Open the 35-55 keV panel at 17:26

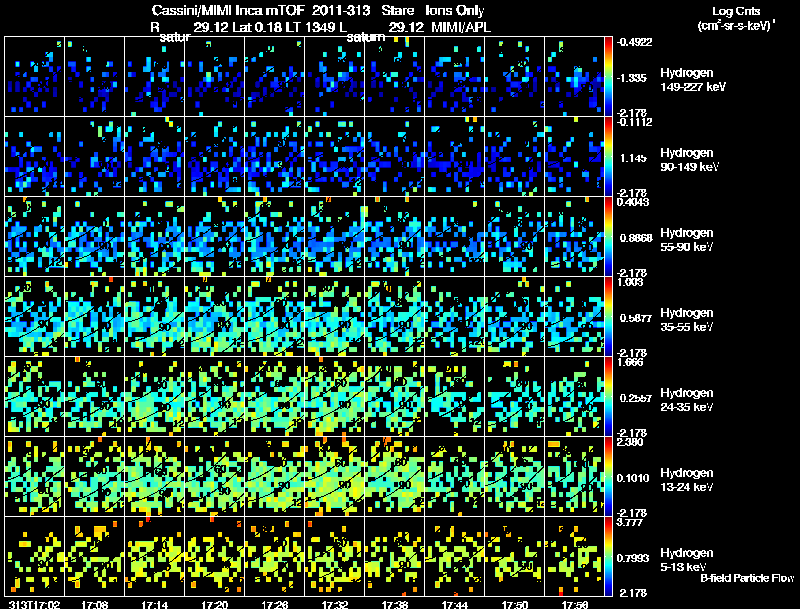tap(274, 317)
